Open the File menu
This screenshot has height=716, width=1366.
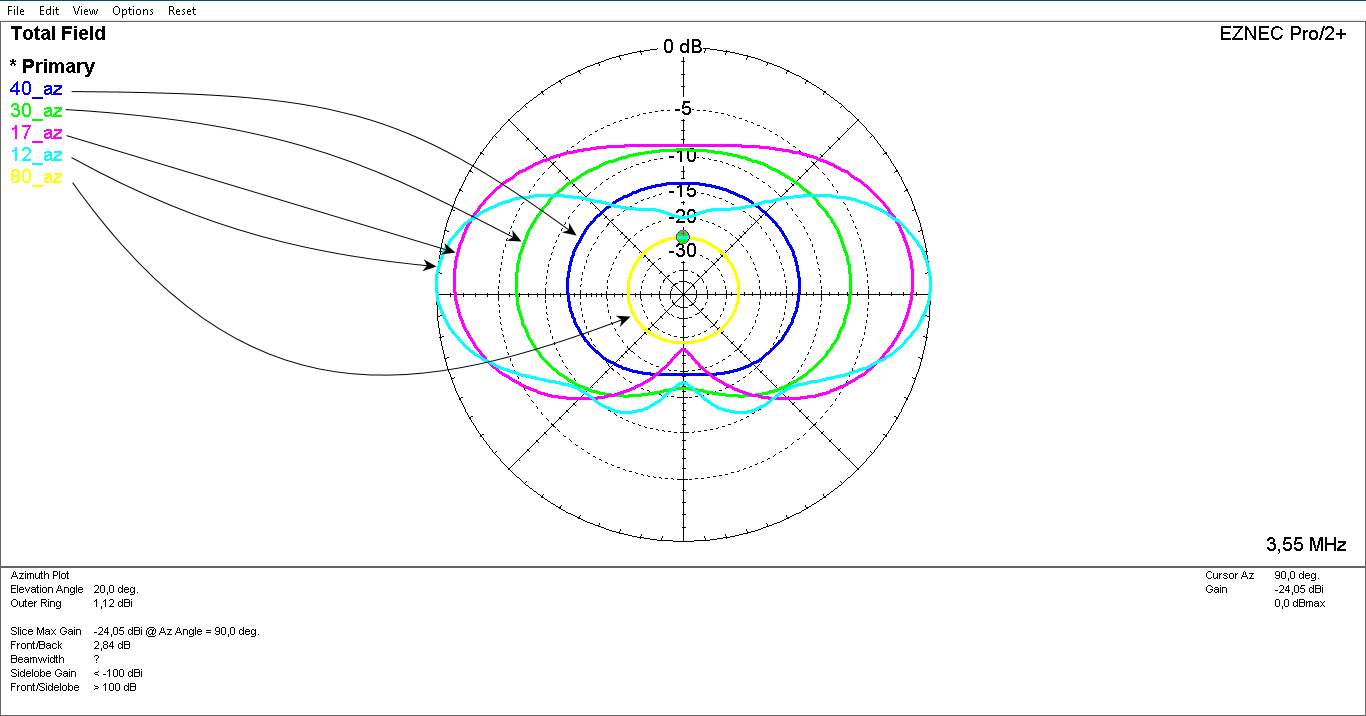click(x=16, y=11)
